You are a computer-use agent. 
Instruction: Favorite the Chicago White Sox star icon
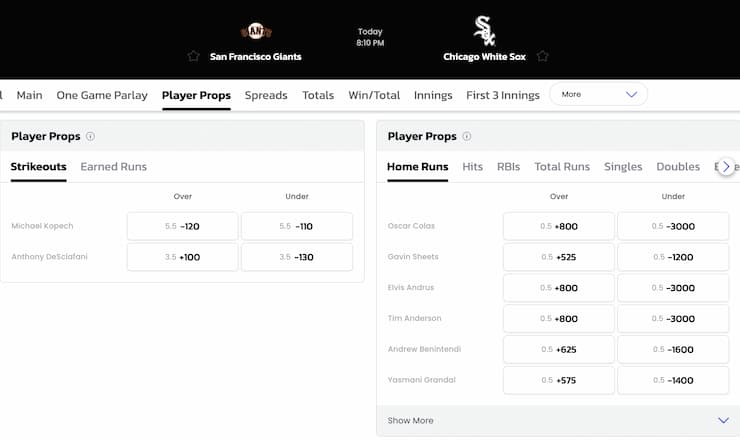click(543, 56)
